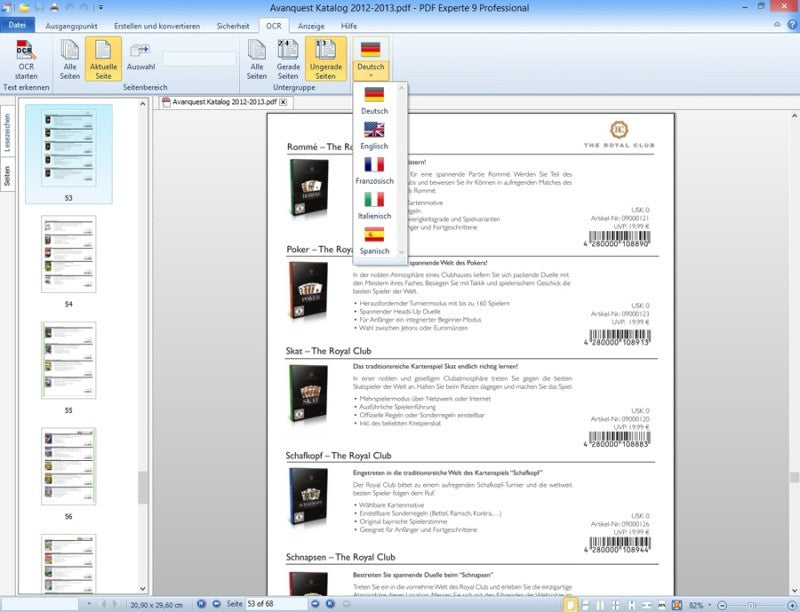
Task: Select page 53 thumbnail
Action: click(69, 148)
